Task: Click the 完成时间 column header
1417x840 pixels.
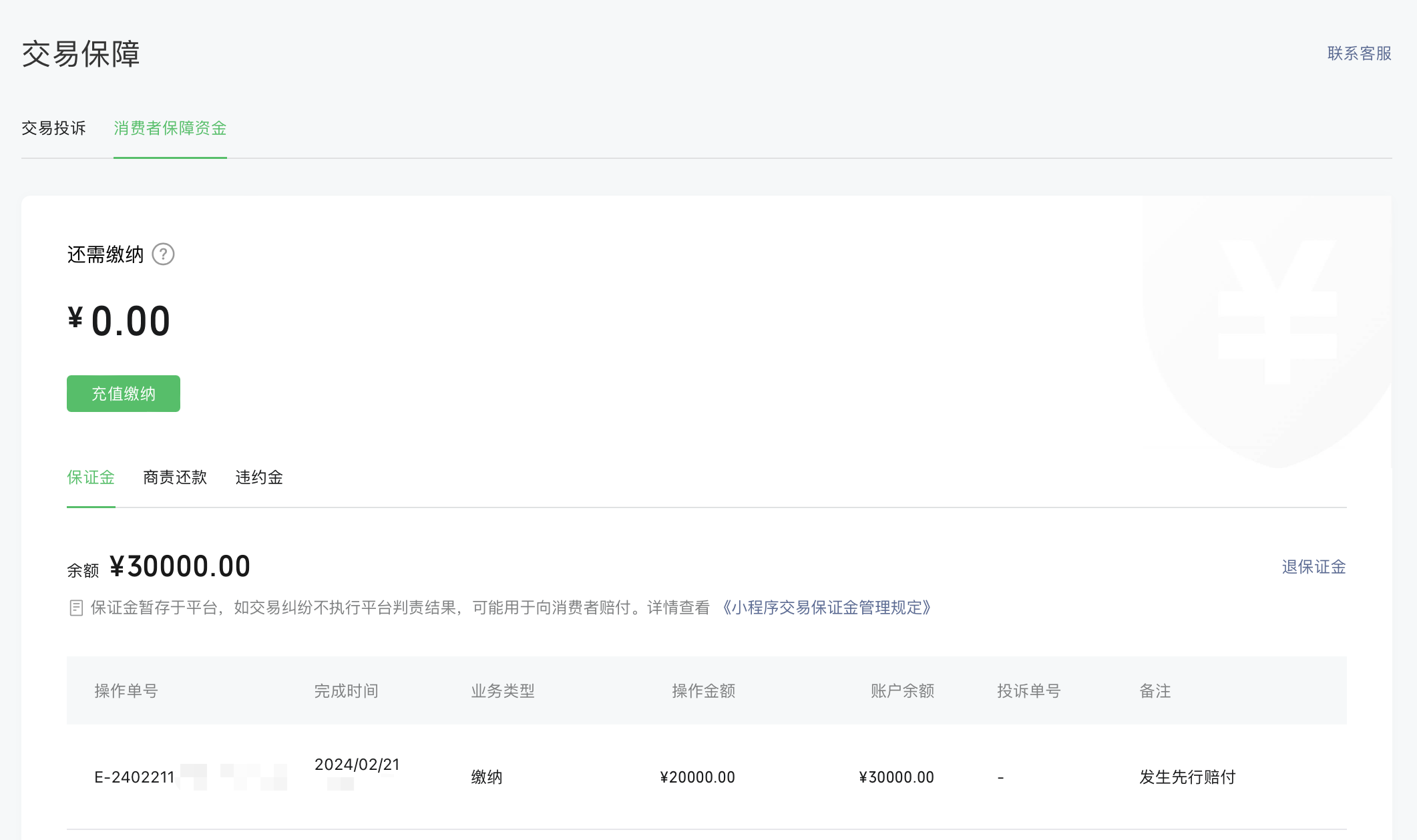Action: tap(346, 691)
